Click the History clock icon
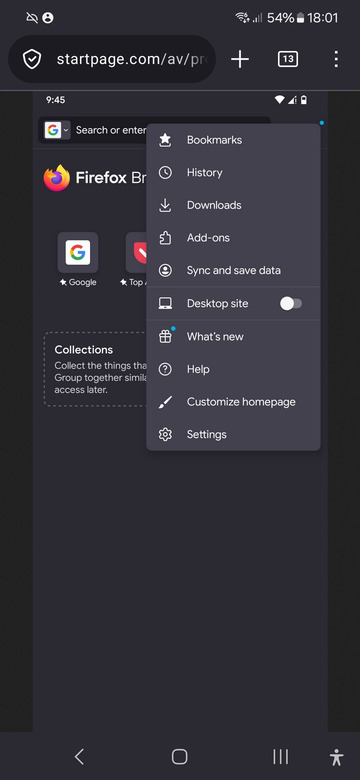The image size is (360, 780). (165, 173)
